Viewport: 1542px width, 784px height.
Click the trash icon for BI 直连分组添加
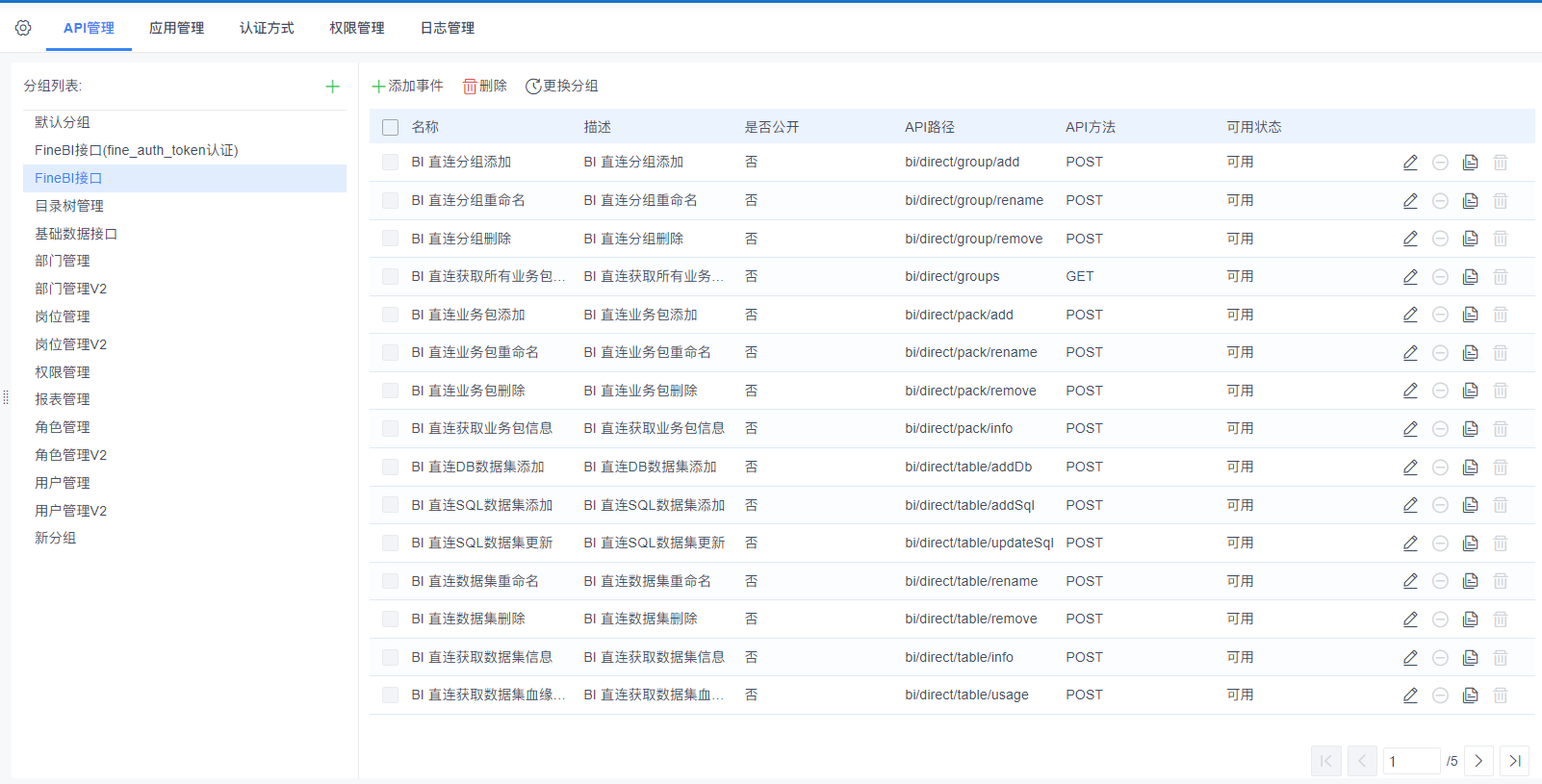[x=1500, y=163]
